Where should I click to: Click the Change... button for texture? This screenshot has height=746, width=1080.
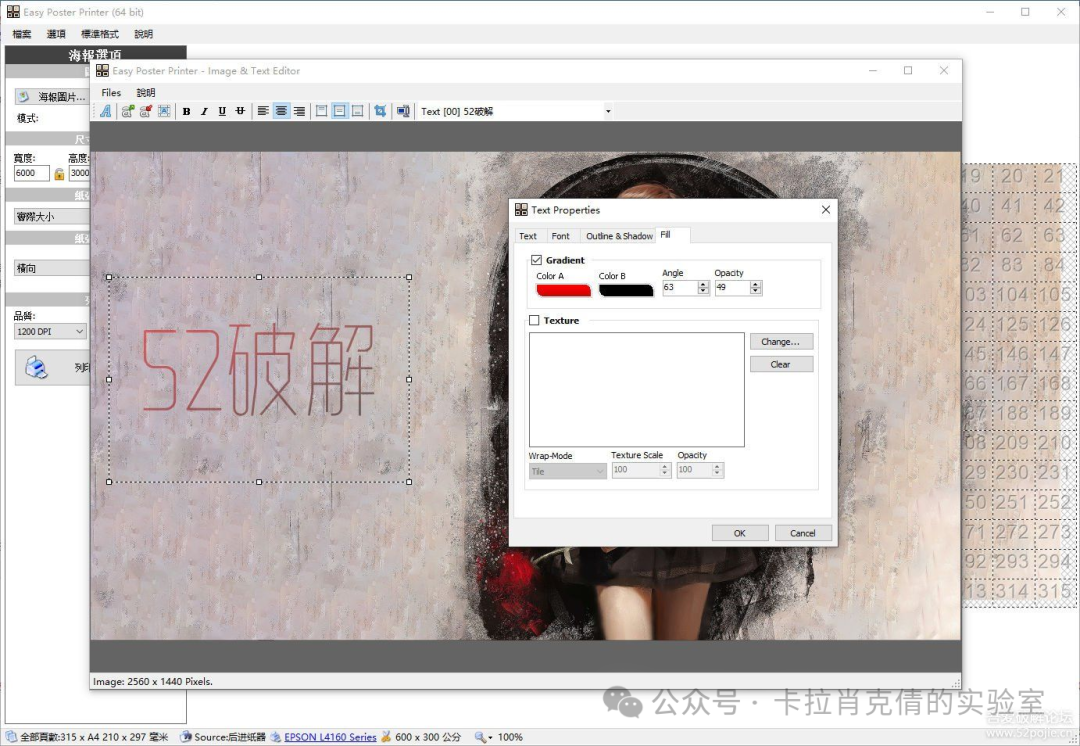point(781,341)
